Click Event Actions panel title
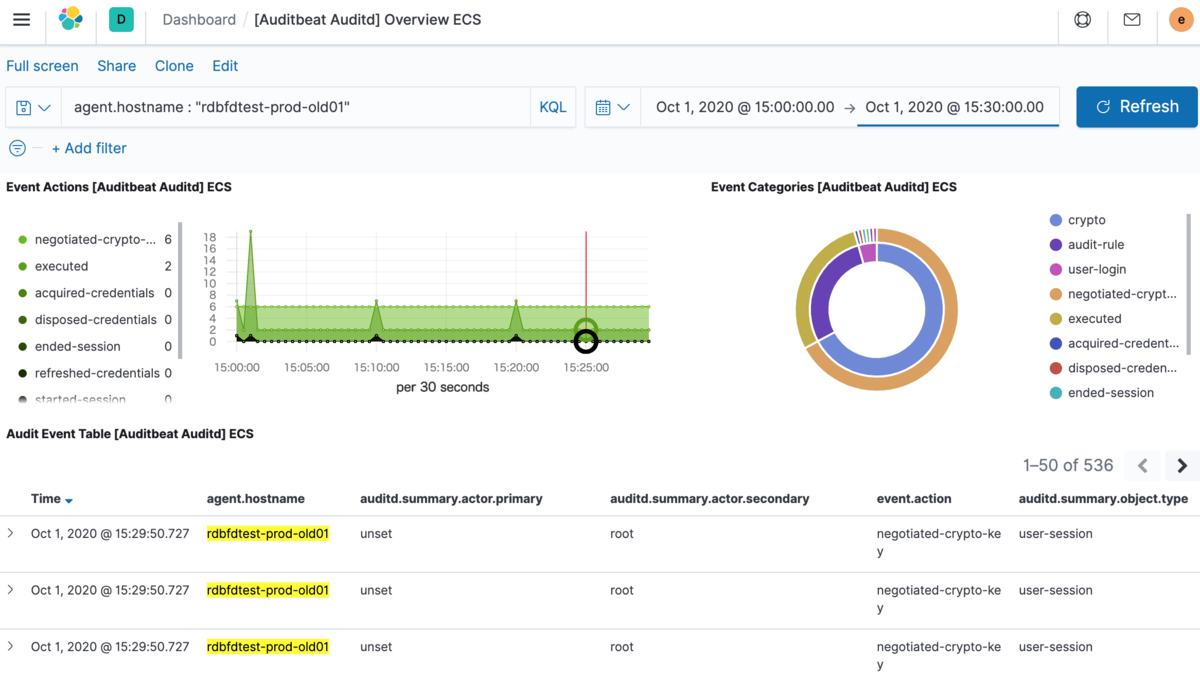 coord(119,186)
